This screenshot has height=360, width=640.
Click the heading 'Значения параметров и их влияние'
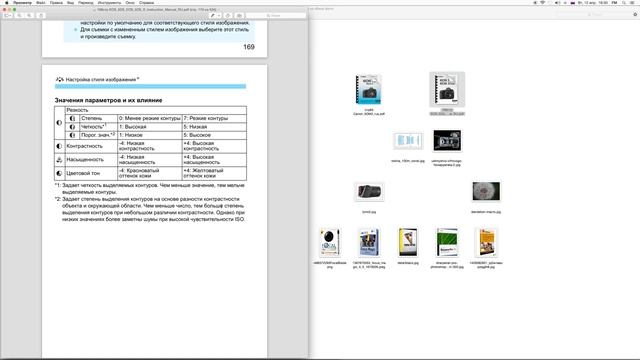tap(109, 100)
